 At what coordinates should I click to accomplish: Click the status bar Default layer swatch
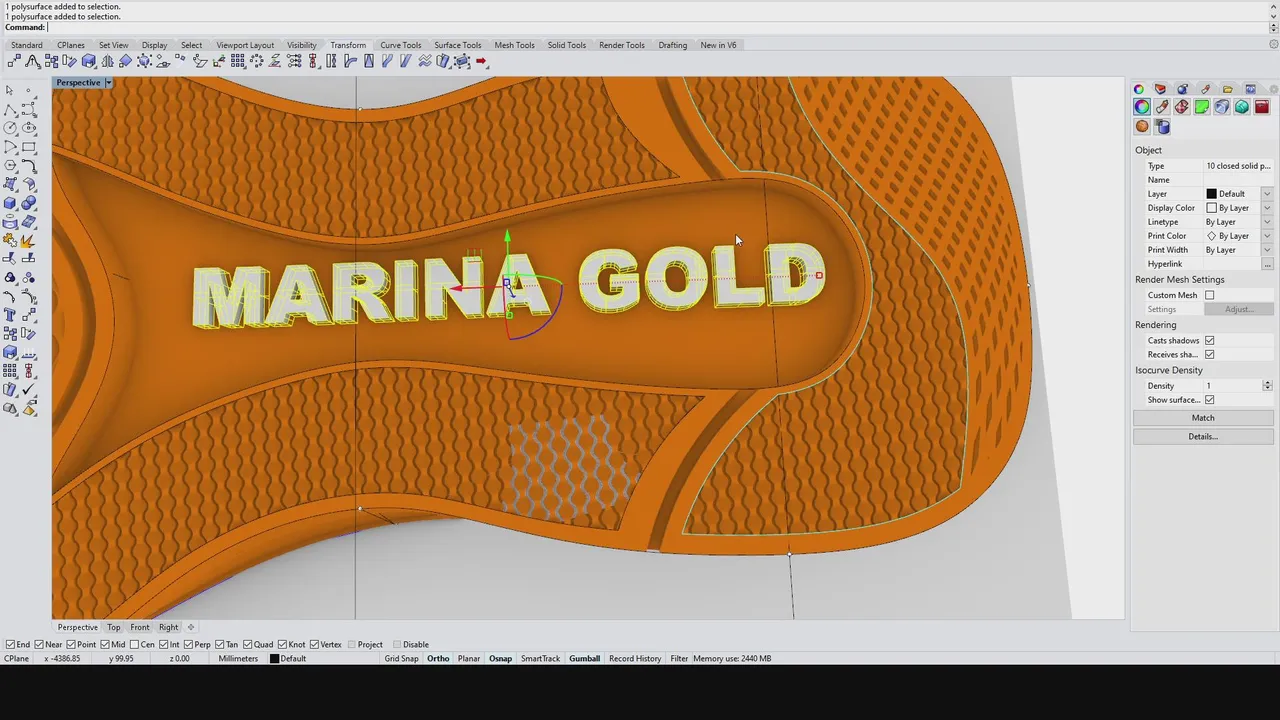coord(274,658)
